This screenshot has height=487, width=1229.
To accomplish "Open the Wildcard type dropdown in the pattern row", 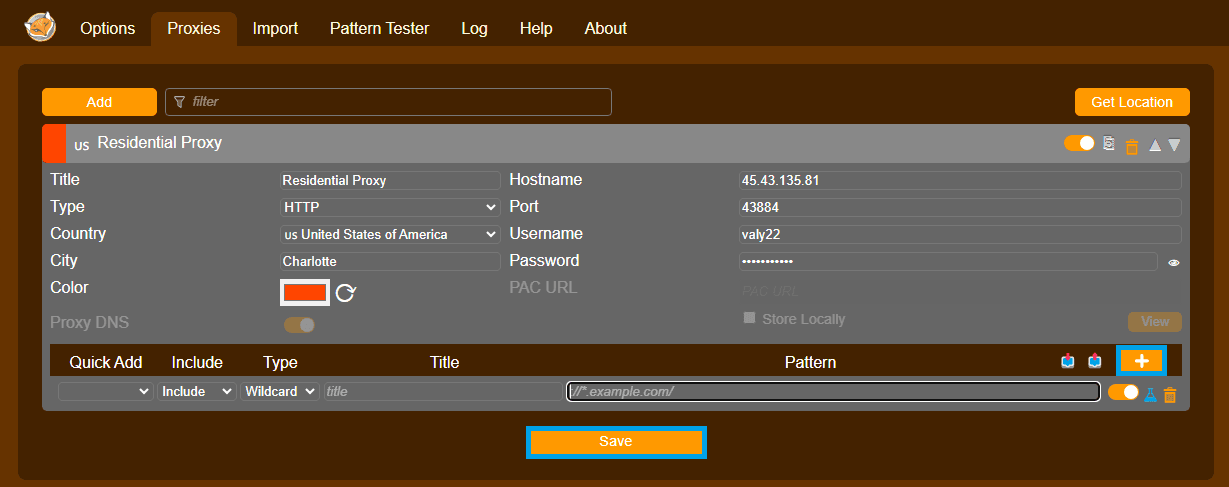I will click(x=280, y=392).
